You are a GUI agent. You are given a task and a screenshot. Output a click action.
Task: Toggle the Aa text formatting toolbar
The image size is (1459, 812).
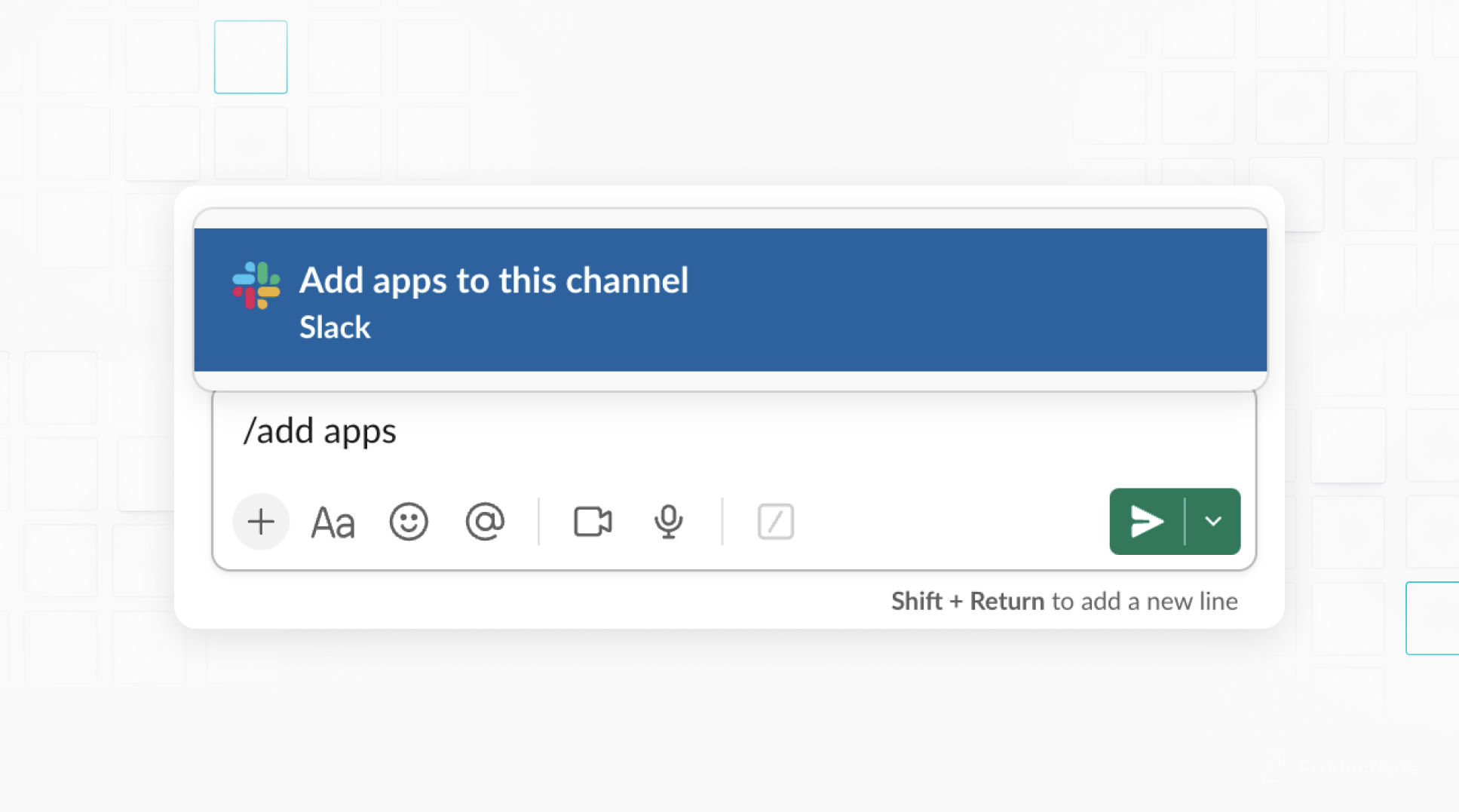[333, 522]
